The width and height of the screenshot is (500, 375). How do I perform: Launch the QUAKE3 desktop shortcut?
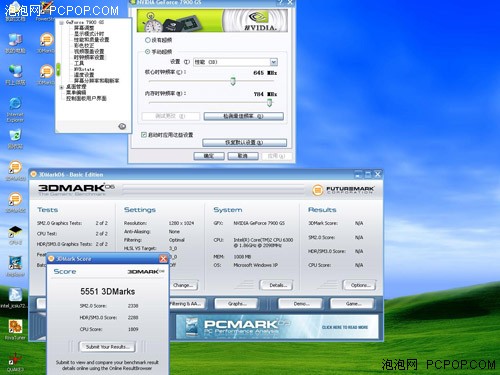pyautogui.click(x=15, y=360)
